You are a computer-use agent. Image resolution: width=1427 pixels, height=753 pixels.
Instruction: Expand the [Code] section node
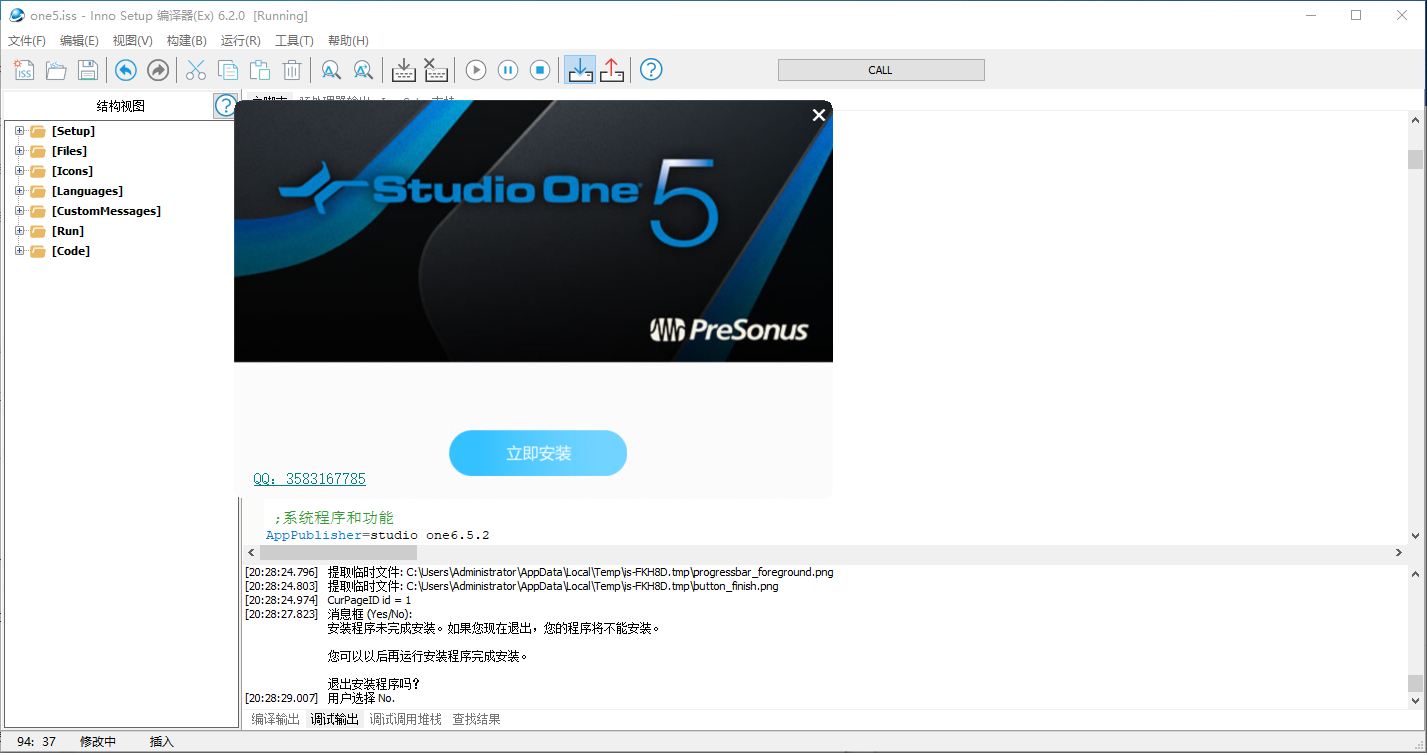tap(18, 250)
